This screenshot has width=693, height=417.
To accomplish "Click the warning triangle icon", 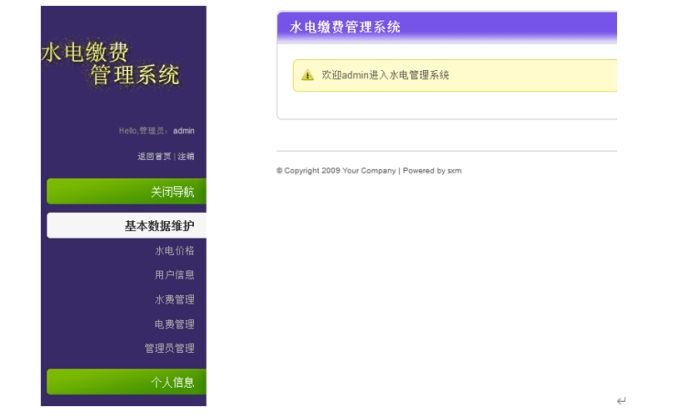I will point(308,76).
